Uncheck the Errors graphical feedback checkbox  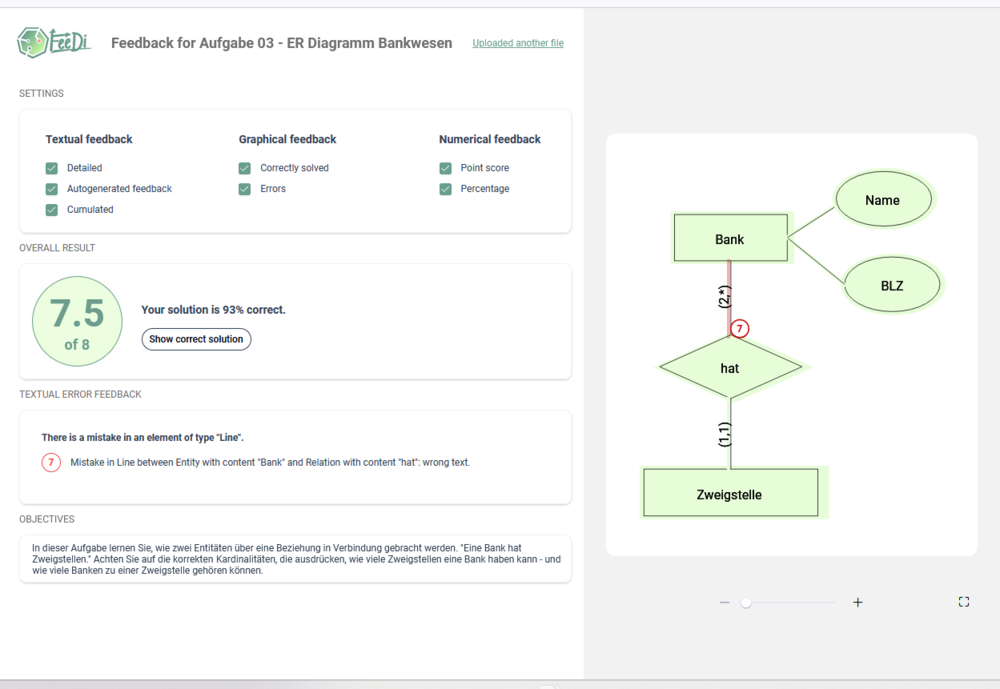click(x=245, y=189)
